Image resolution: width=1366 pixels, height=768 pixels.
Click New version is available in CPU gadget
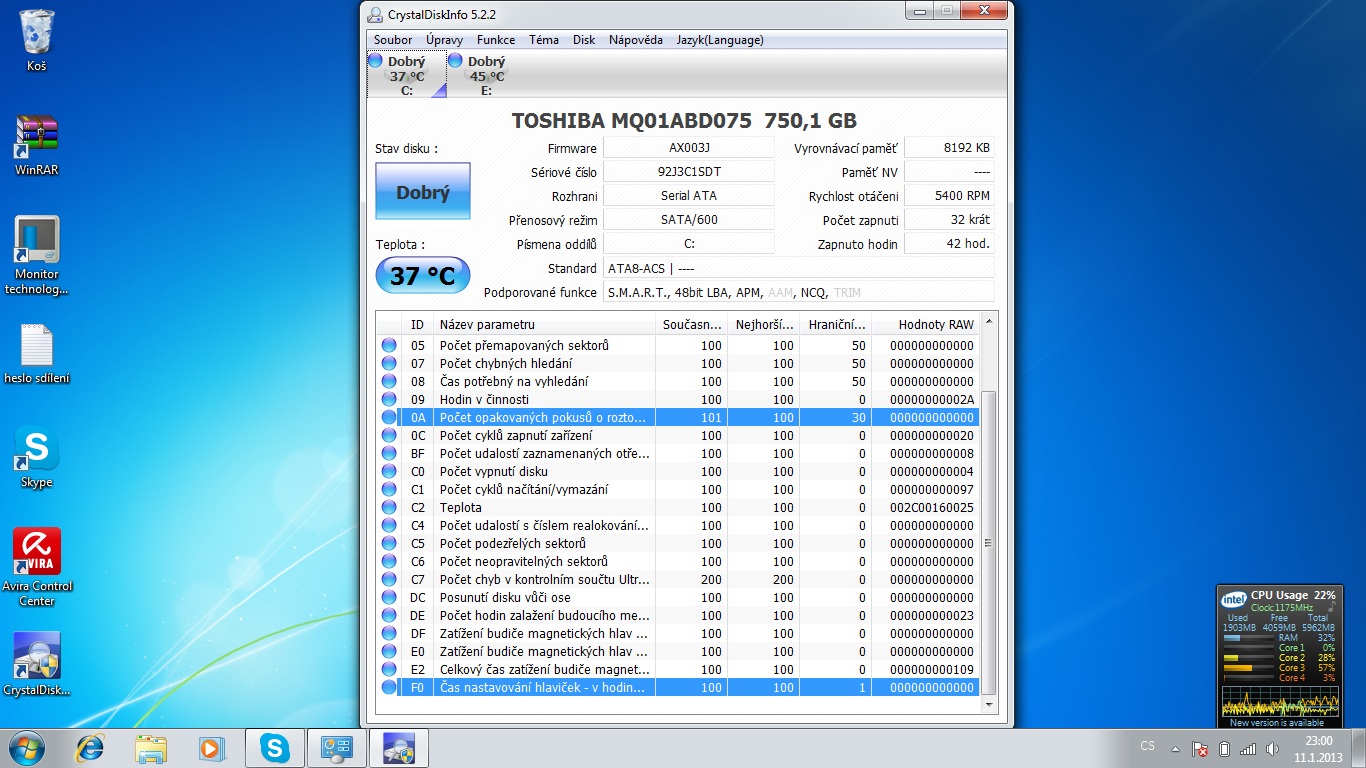point(1276,723)
